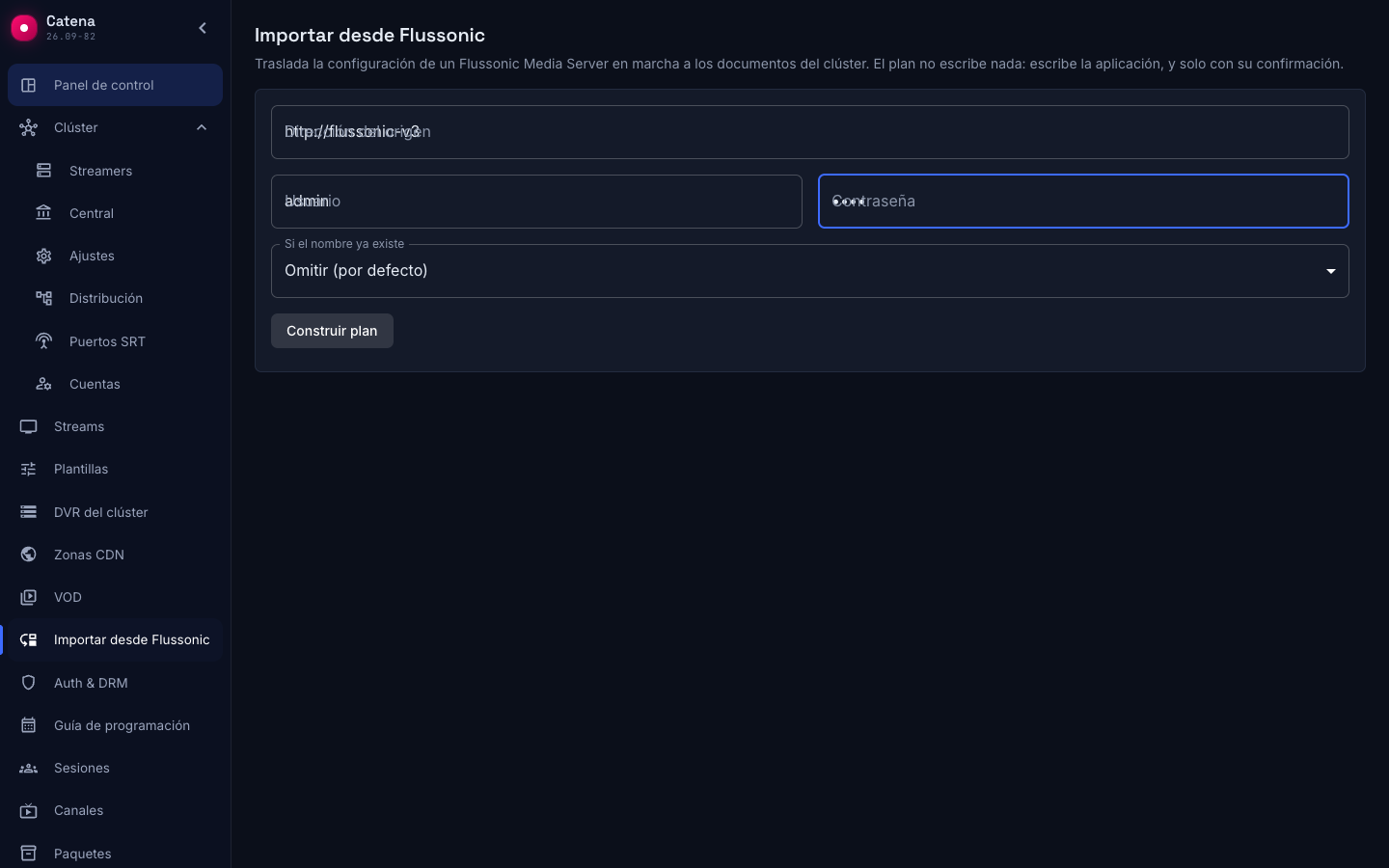Open Panel de control menu item
Screen dimensions: 1389x868
pyautogui.click(x=115, y=85)
